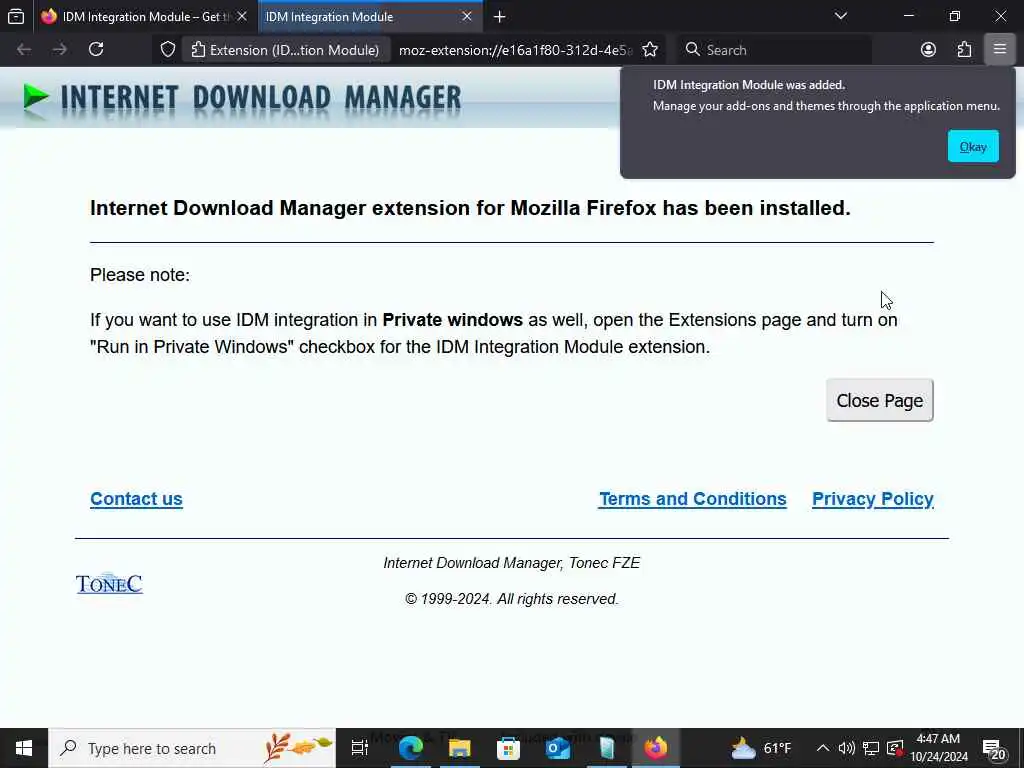Screen dimensions: 1024x768
Task: Open Outlook from the taskbar
Action: pyautogui.click(x=558, y=748)
